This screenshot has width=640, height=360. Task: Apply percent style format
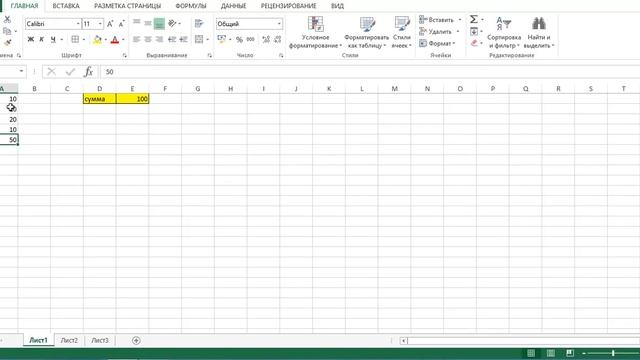tap(239, 40)
